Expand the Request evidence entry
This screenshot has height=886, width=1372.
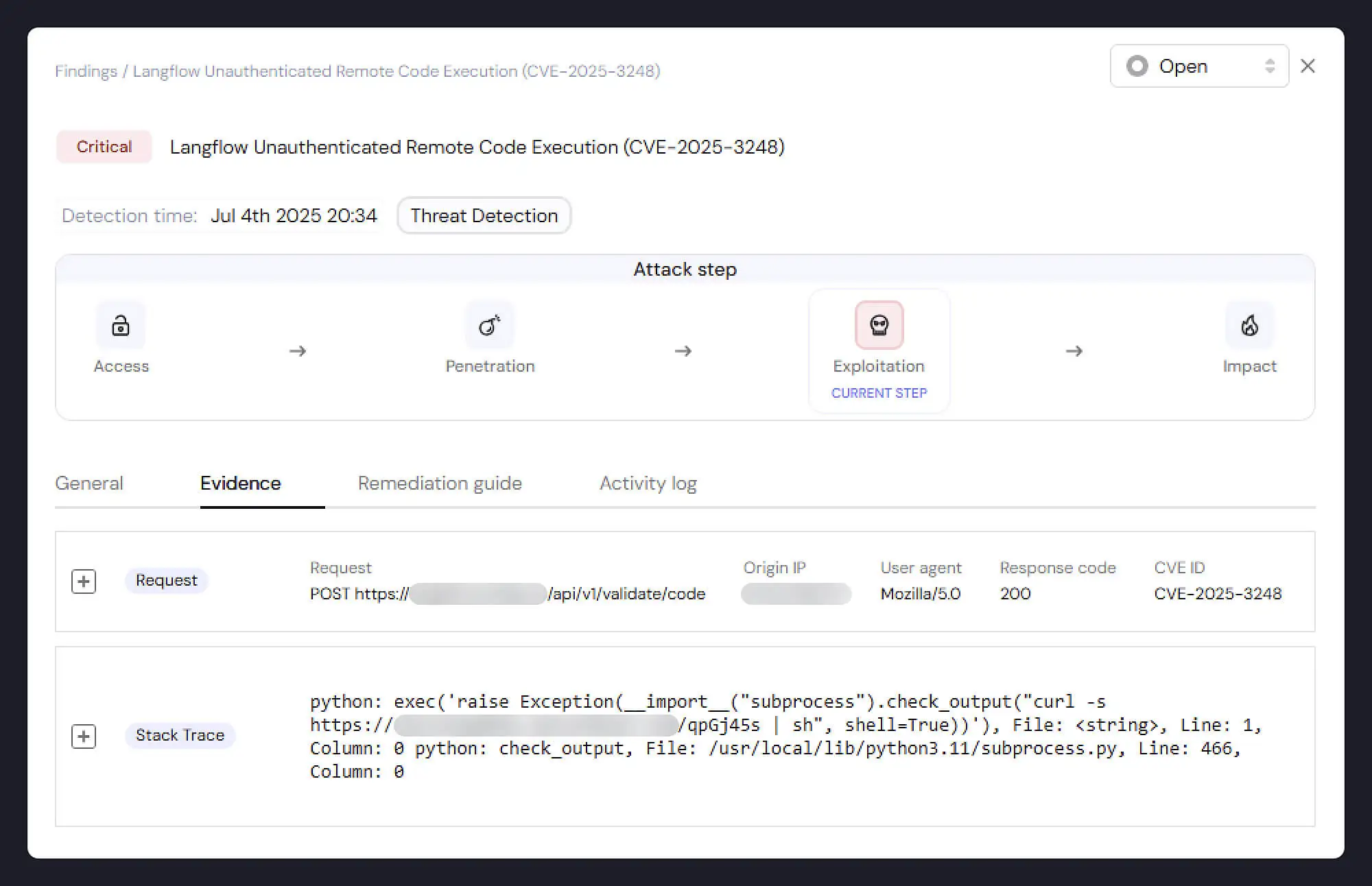pos(84,581)
